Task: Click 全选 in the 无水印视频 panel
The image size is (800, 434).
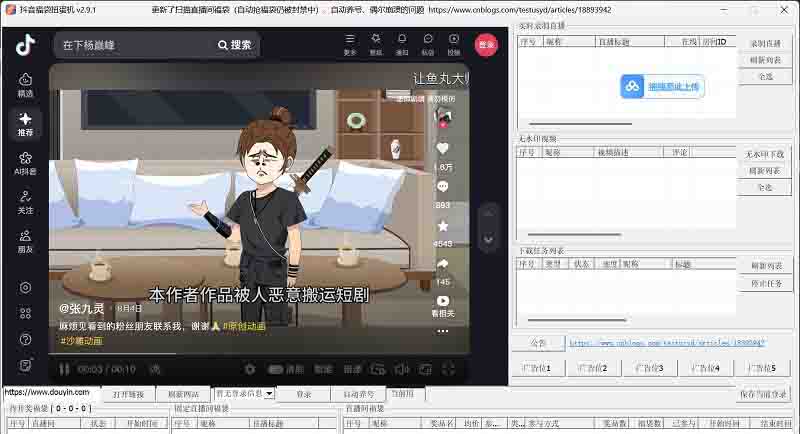Action: coord(764,187)
